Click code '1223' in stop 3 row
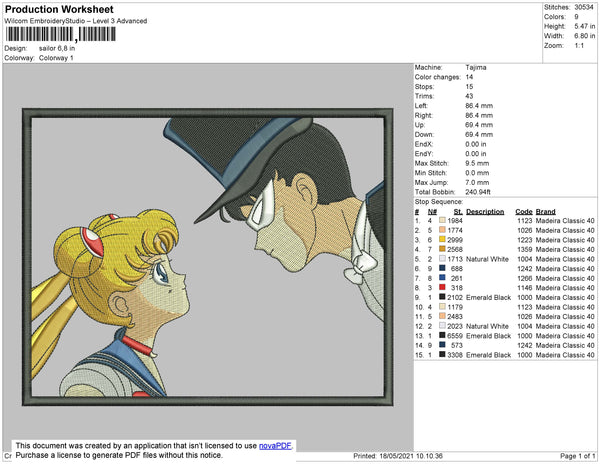Viewport: 600px width, 464px height. pyautogui.click(x=525, y=240)
